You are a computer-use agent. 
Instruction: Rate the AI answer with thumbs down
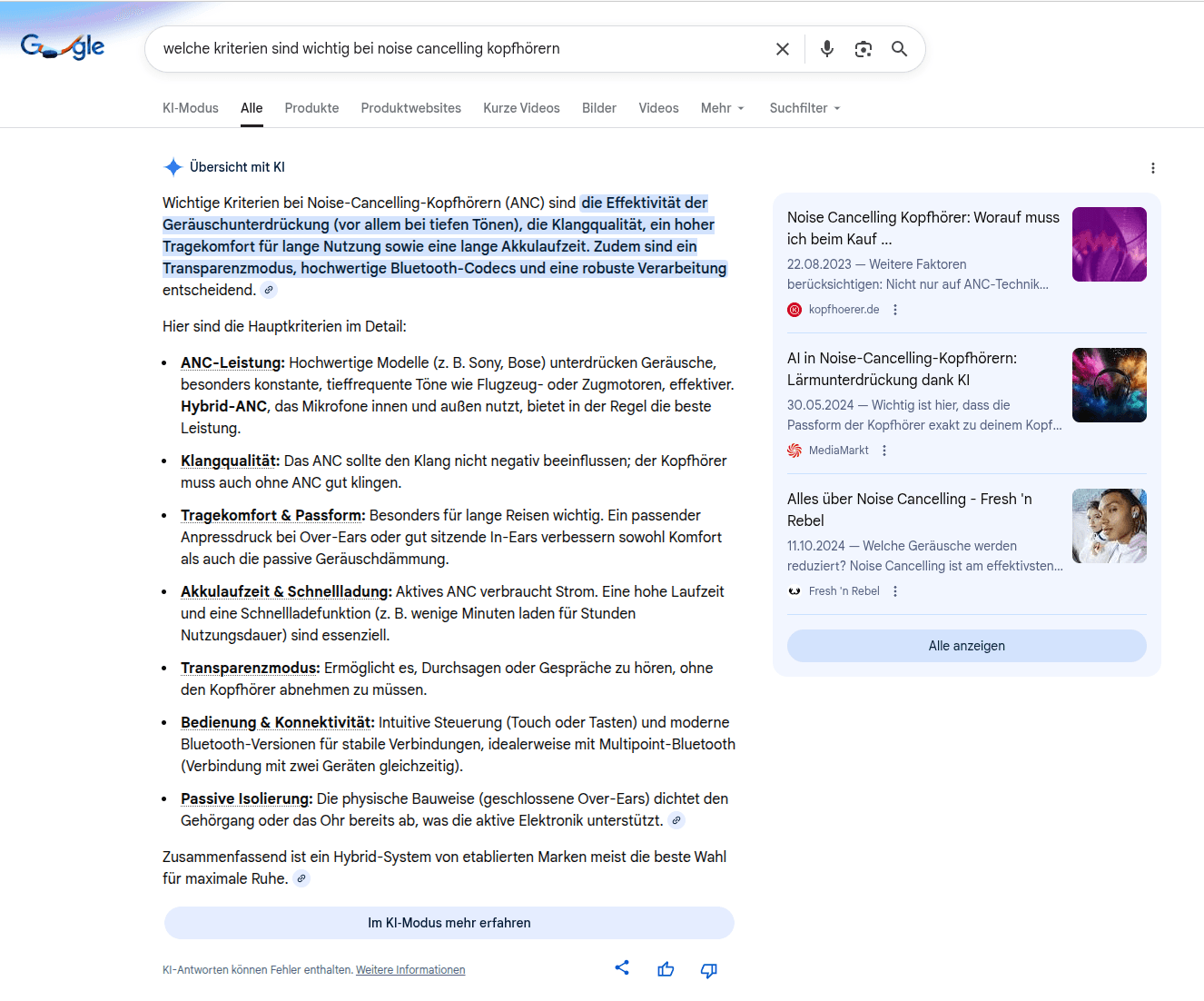pos(708,970)
